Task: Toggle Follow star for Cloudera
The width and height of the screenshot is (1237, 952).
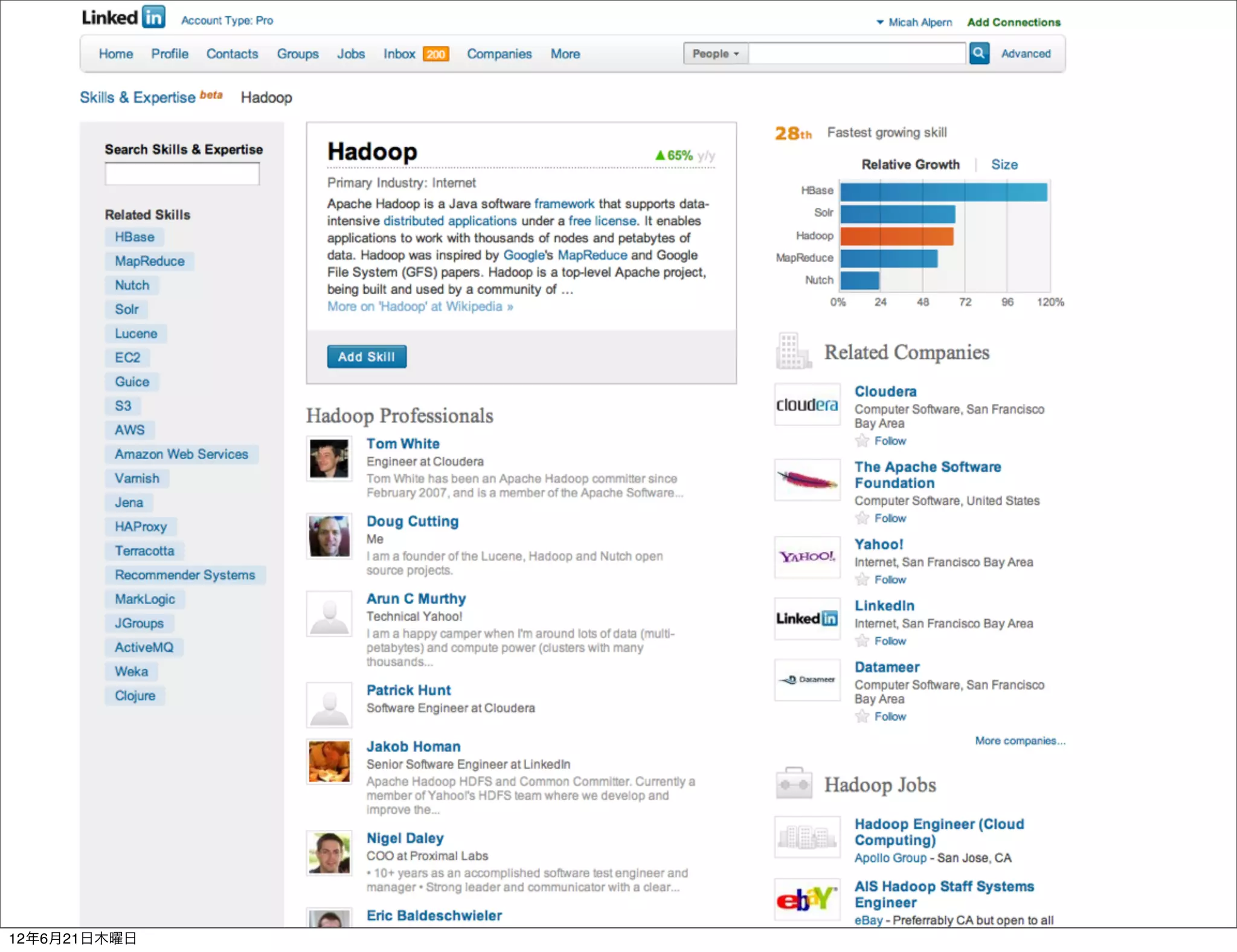Action: tap(862, 441)
